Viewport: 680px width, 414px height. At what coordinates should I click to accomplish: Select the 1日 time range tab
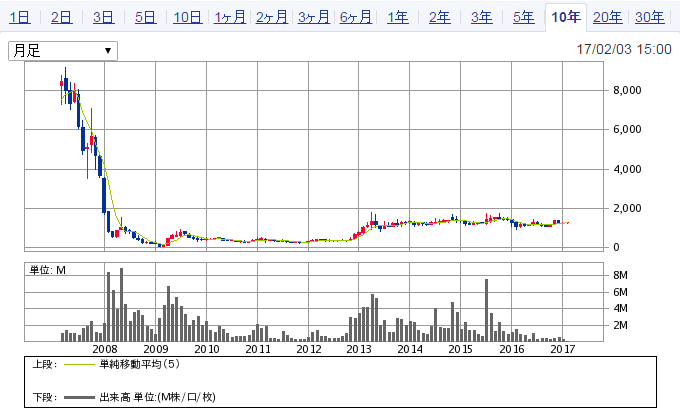pos(20,17)
